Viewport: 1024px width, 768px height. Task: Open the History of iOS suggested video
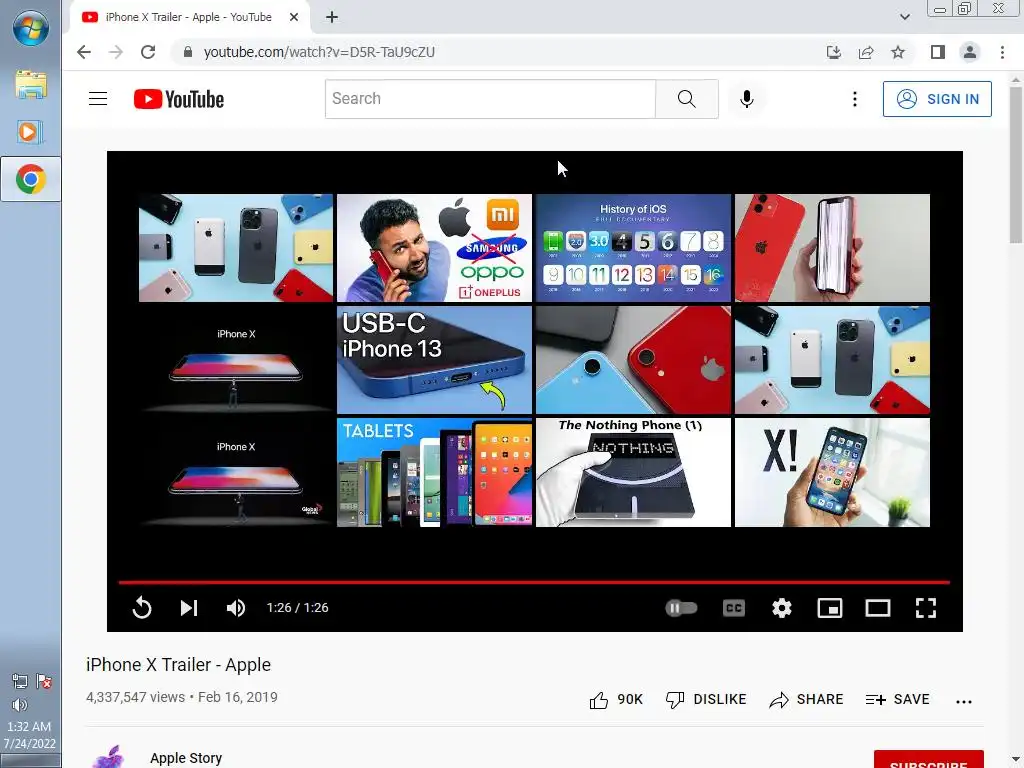(633, 248)
